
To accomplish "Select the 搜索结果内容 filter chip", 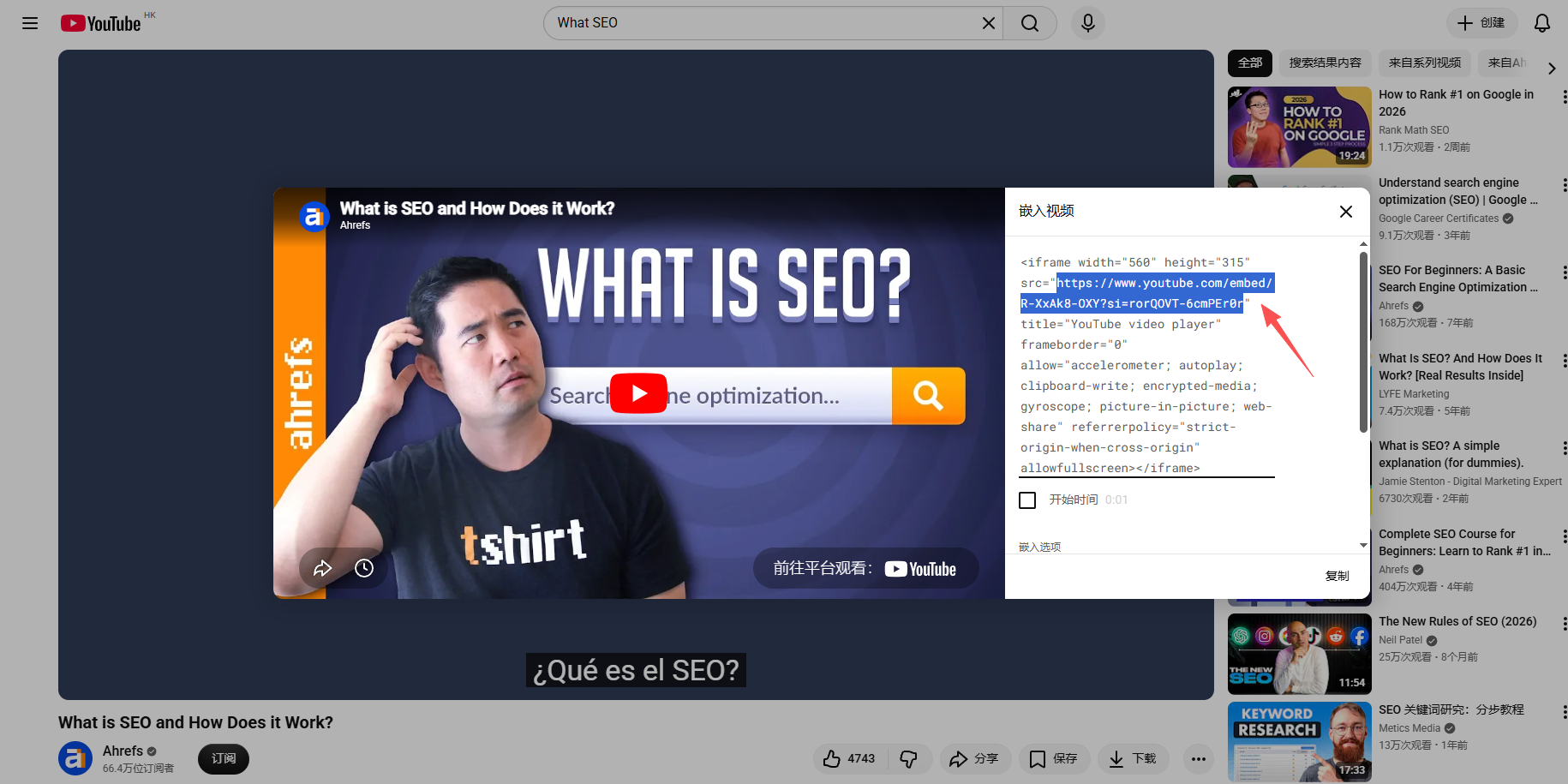I will pos(1325,63).
